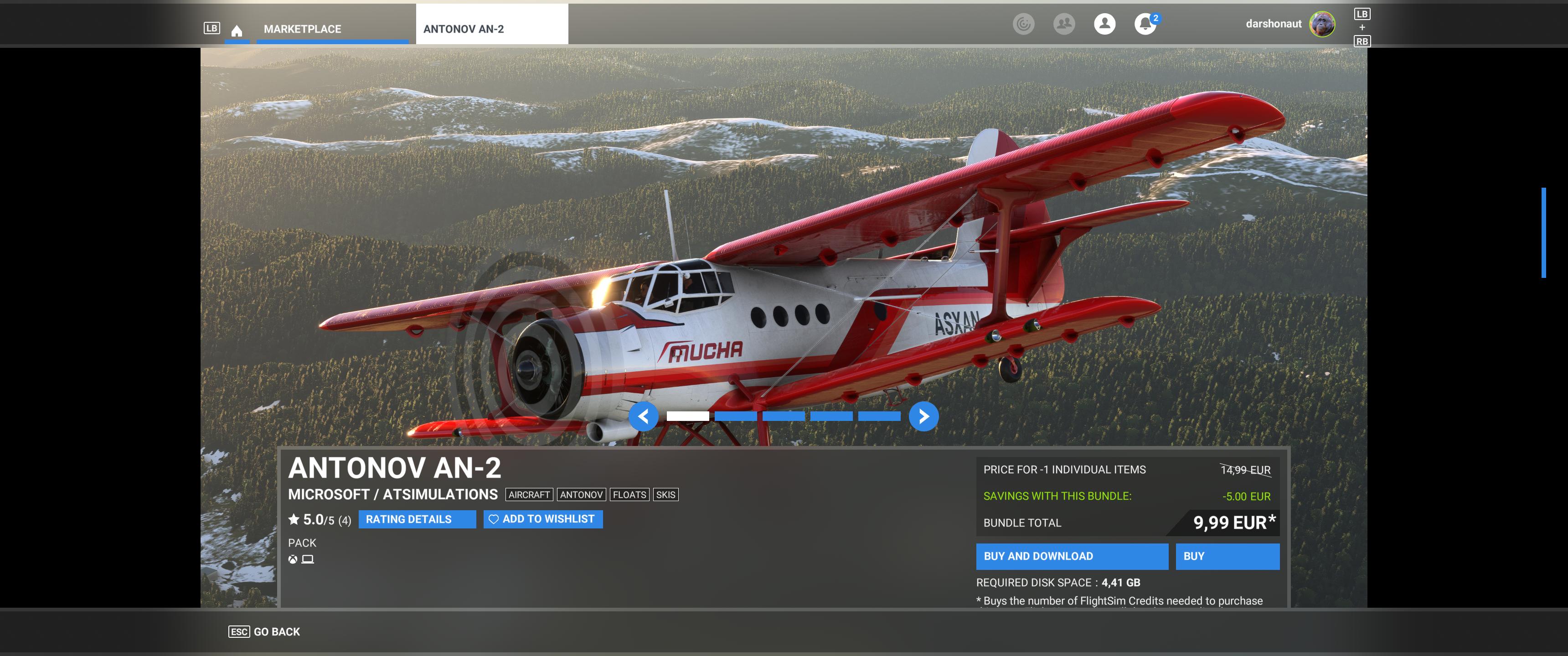Click the -5.00 EUR savings value
The image size is (1568, 656).
point(1246,496)
